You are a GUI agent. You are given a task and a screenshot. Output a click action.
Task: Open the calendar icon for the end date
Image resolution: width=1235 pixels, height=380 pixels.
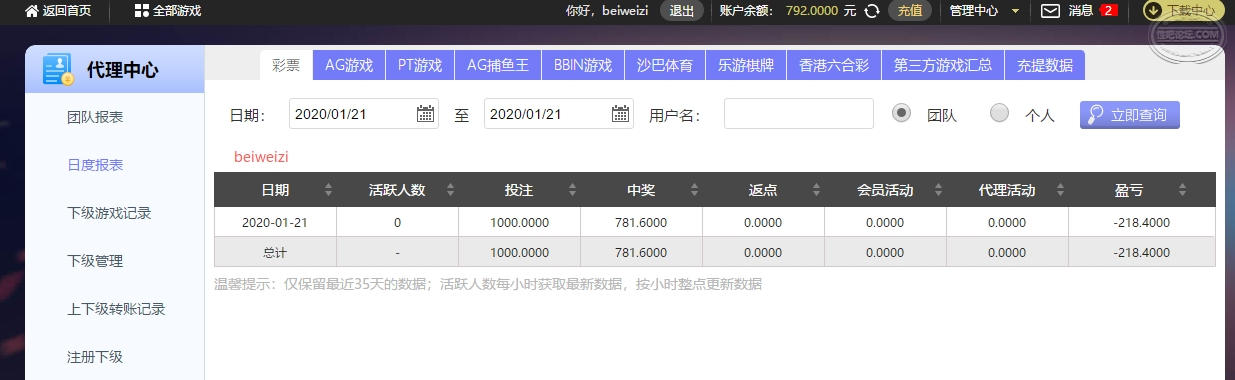(621, 114)
